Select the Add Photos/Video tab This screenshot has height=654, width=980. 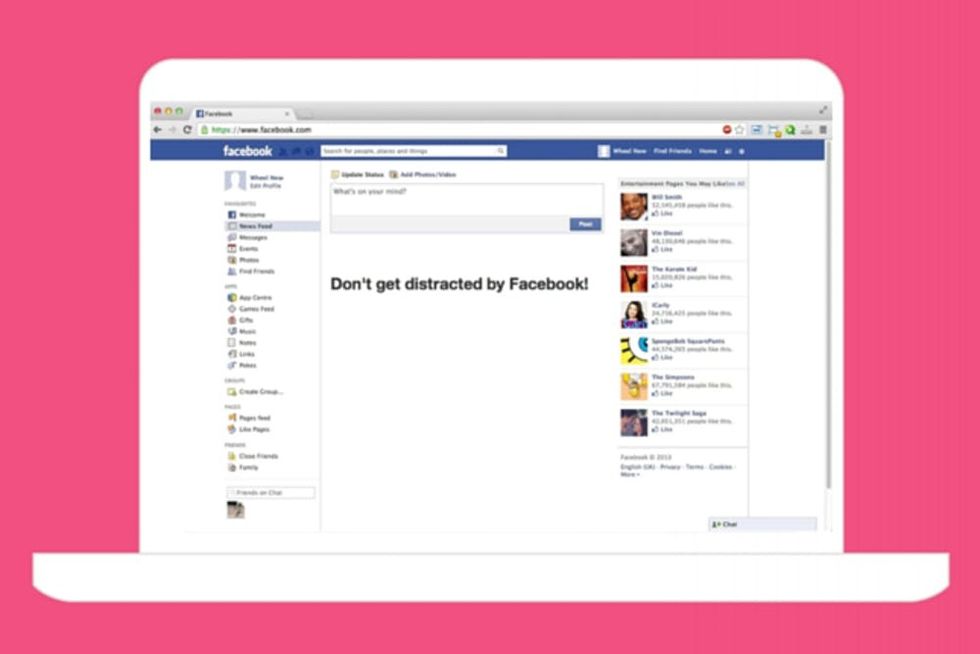423,175
